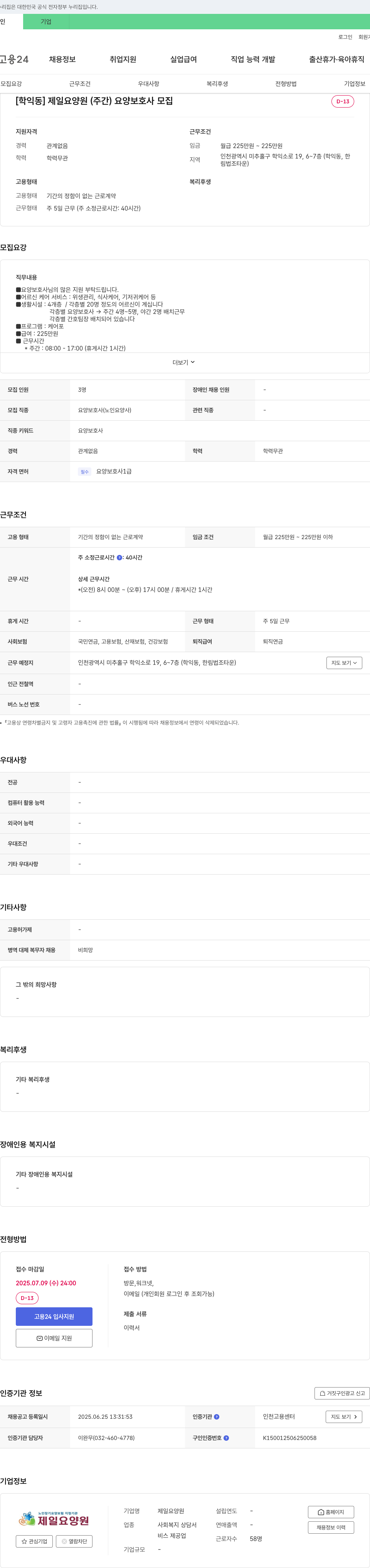Click the D-13 badge under 접수 마감일
Viewport: 370px width, 1568px height.
click(27, 1298)
